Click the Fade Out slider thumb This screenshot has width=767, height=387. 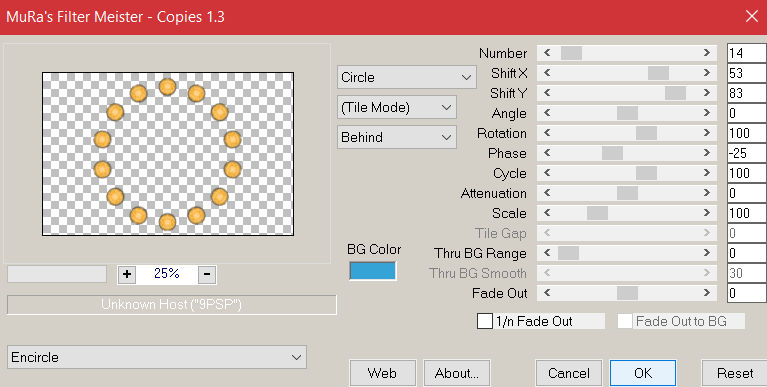[x=628, y=293]
